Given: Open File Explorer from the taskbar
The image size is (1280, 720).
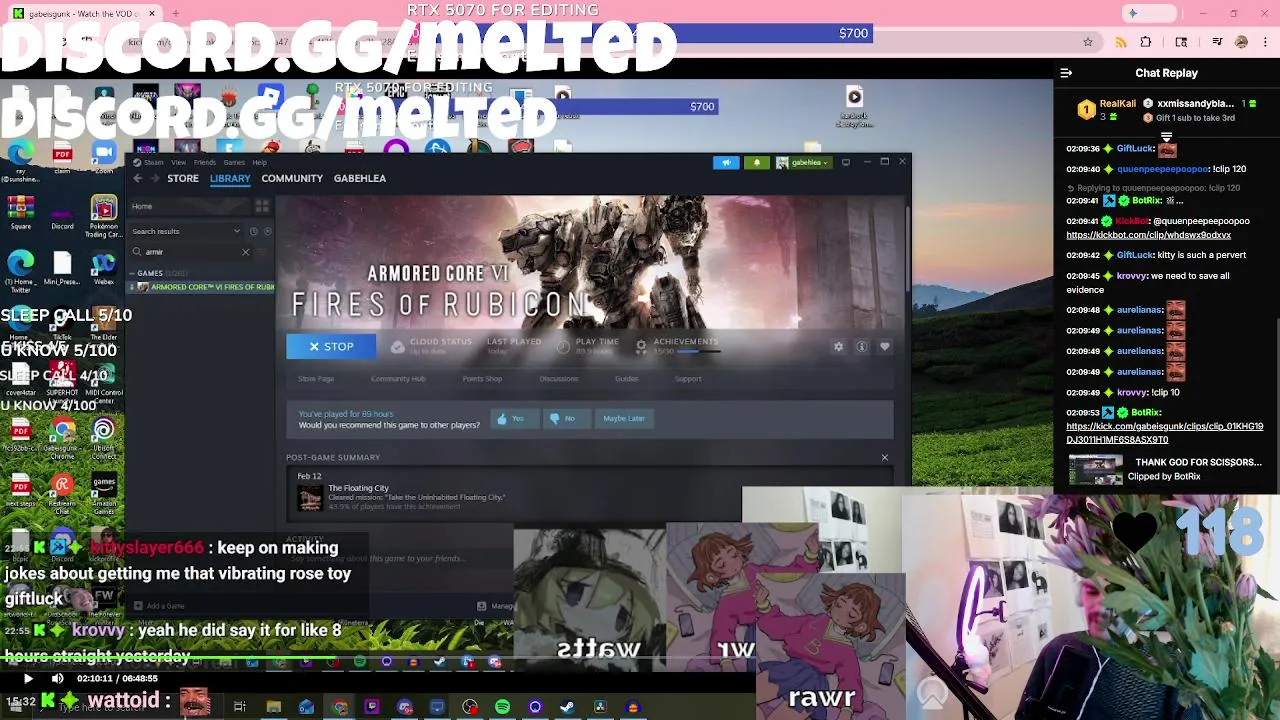Looking at the screenshot, I should (x=273, y=707).
